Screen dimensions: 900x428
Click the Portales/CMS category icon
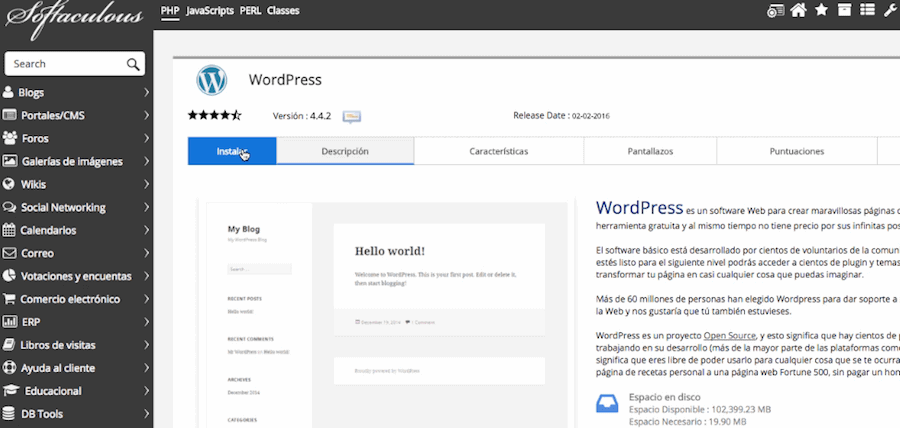[9, 115]
